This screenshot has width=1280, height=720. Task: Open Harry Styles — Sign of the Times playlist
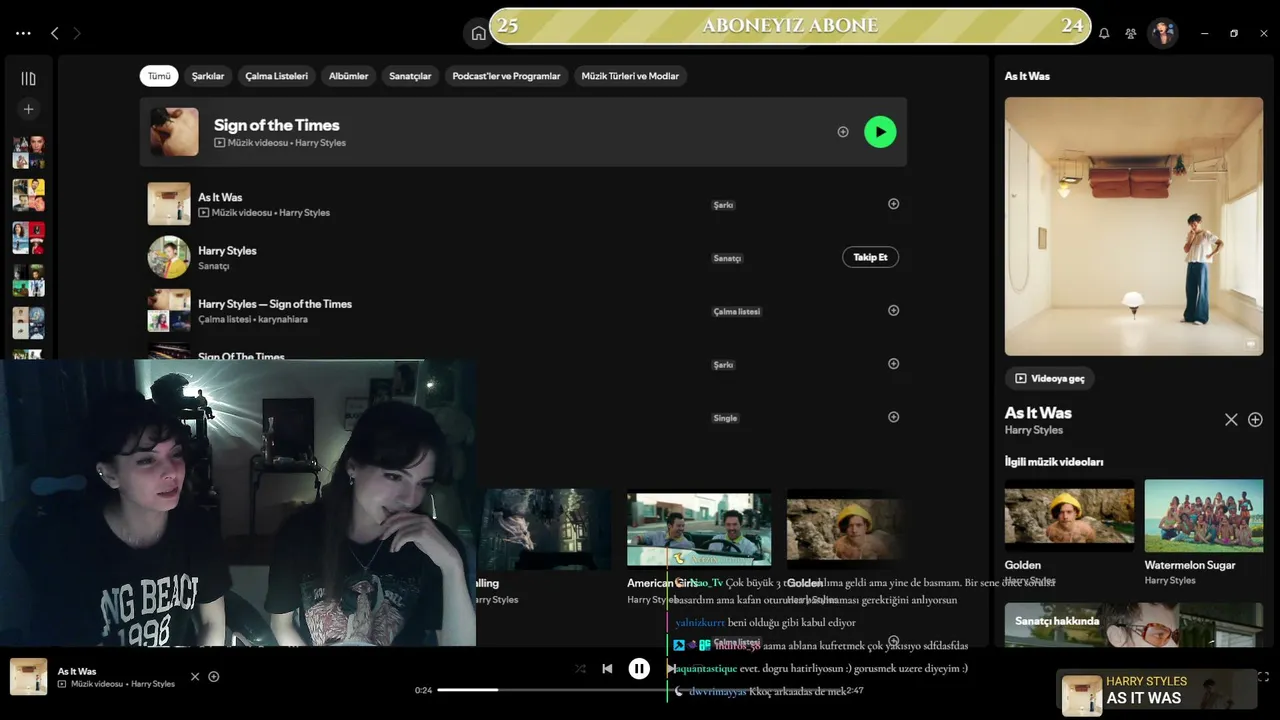click(275, 304)
